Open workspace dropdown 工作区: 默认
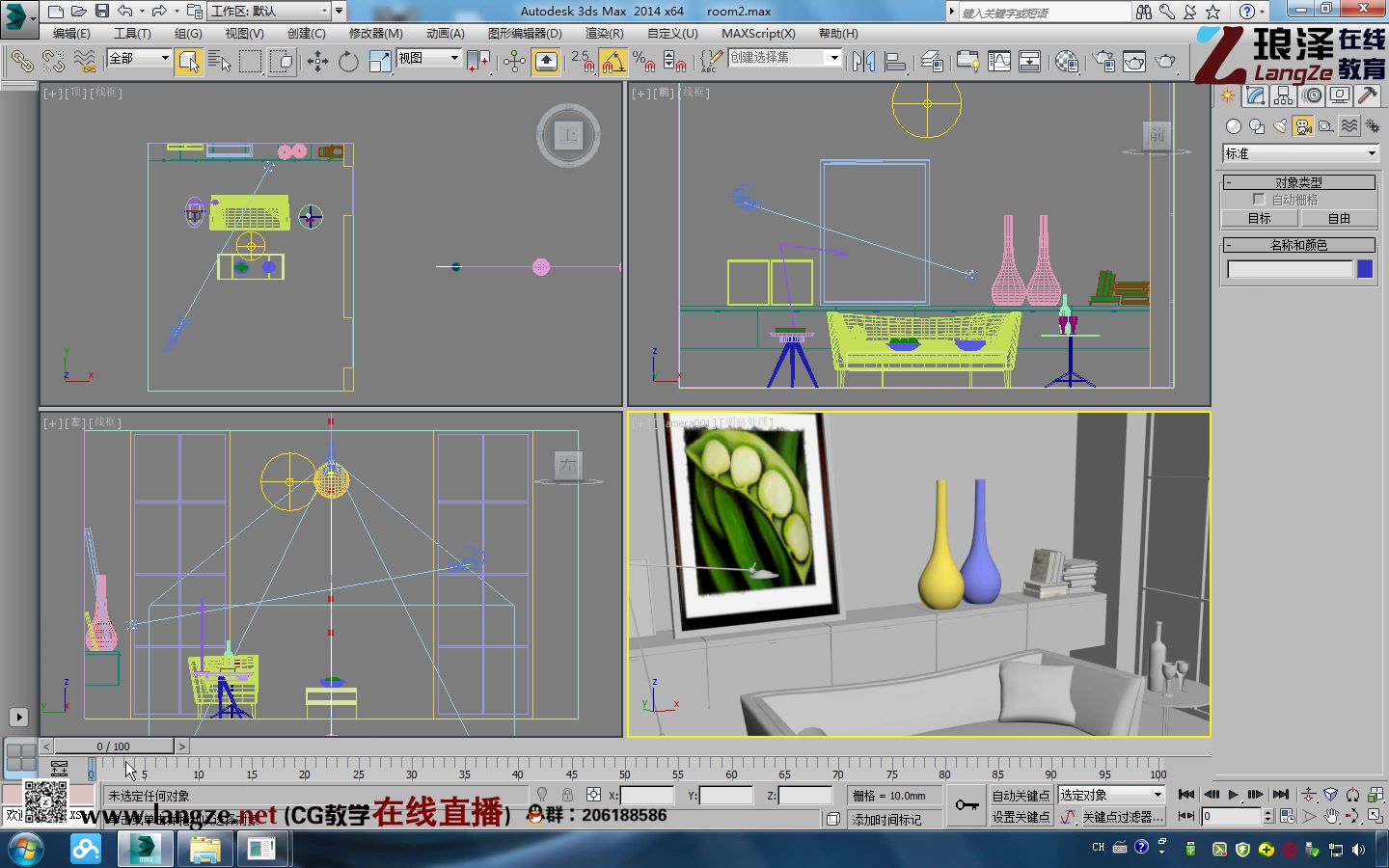This screenshot has width=1389, height=868. coord(270,12)
